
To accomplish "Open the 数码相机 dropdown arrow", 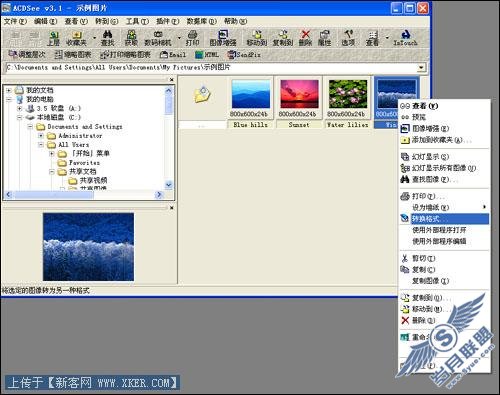I will pyautogui.click(x=179, y=38).
